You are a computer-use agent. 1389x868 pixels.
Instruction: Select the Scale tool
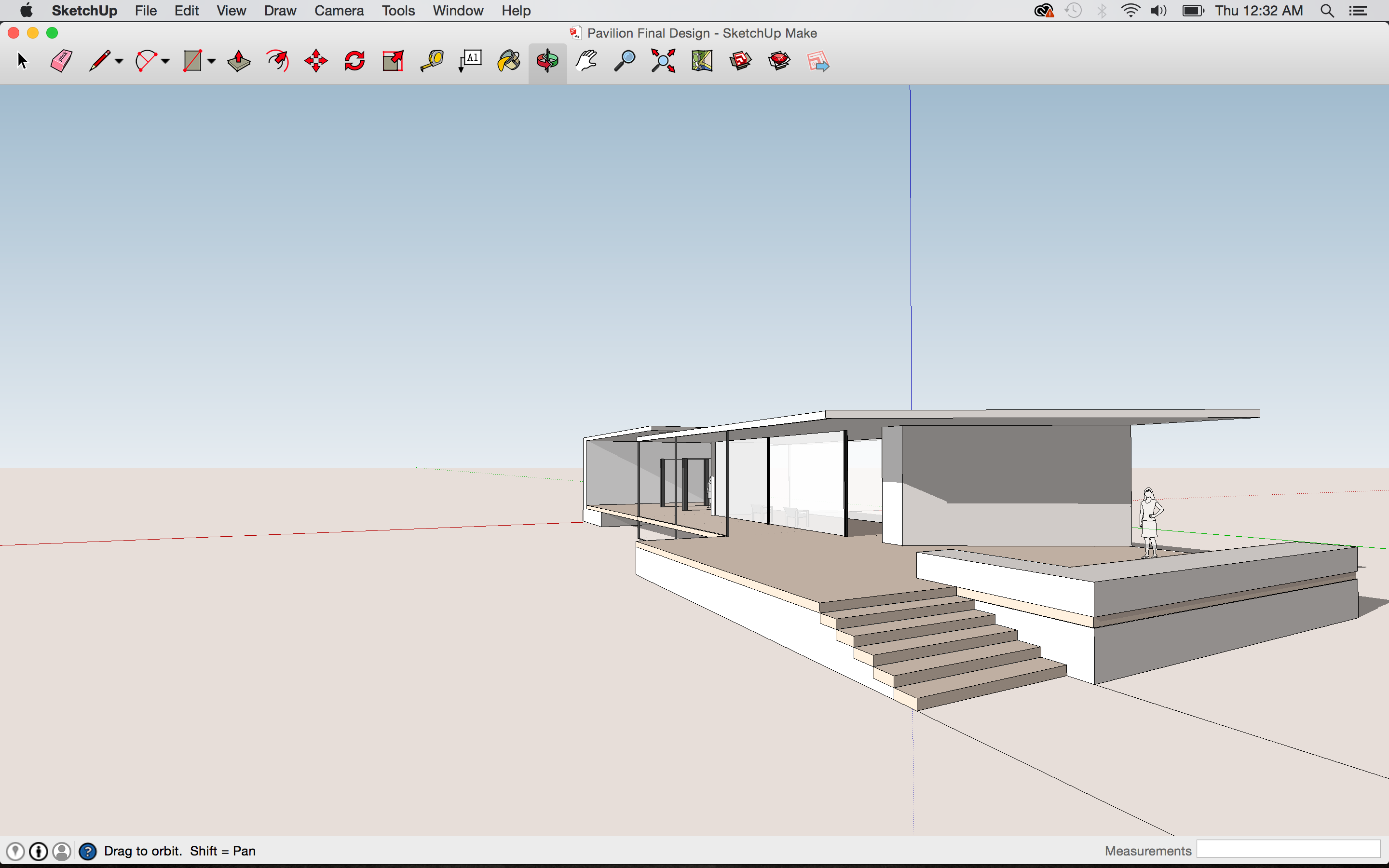point(393,60)
